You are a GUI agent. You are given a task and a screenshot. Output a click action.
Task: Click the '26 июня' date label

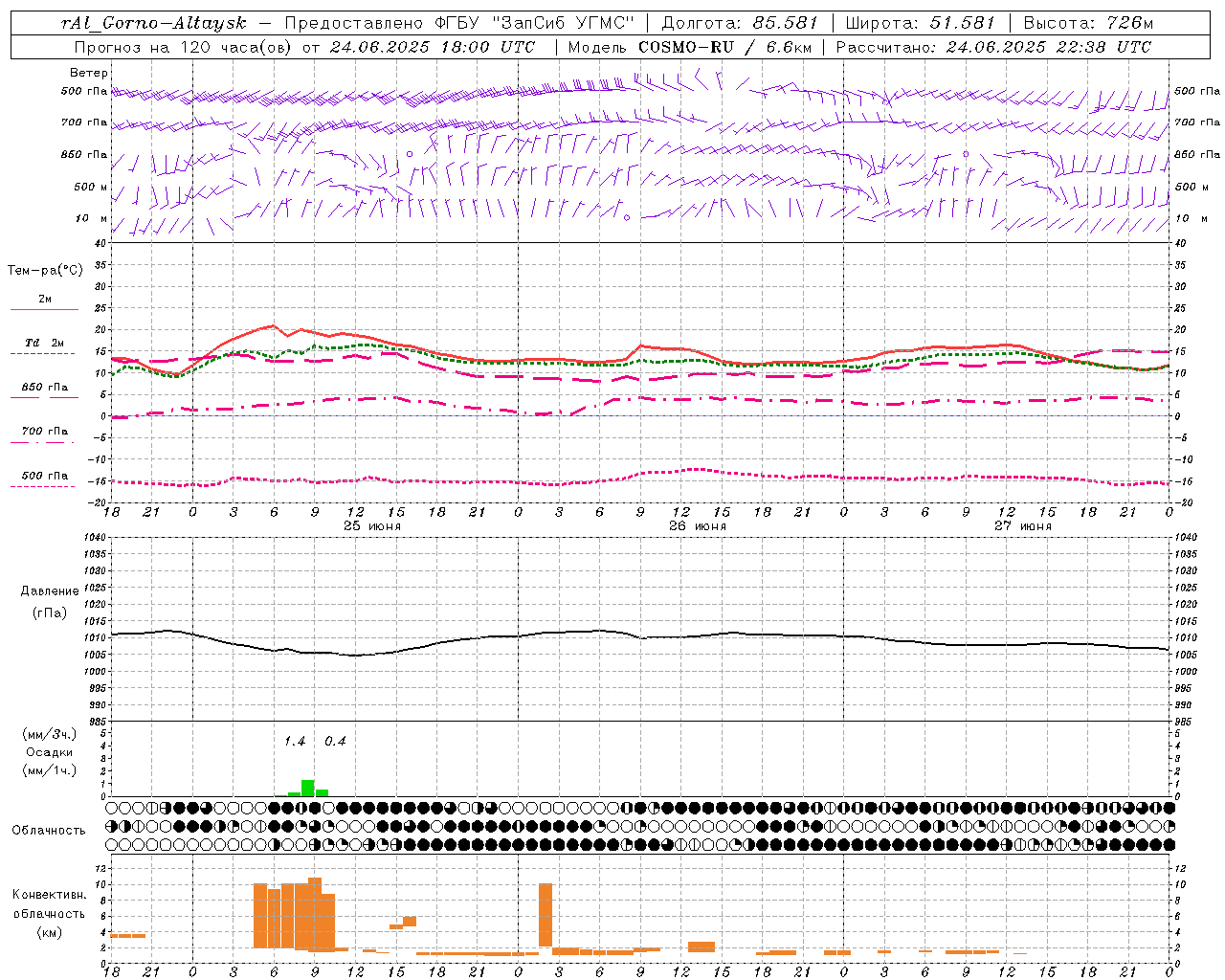[698, 526]
